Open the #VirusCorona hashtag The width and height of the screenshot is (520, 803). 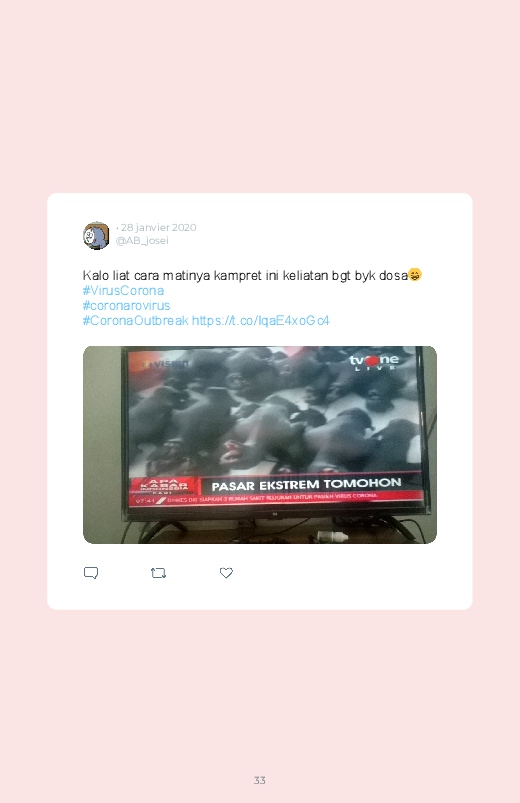tap(123, 290)
